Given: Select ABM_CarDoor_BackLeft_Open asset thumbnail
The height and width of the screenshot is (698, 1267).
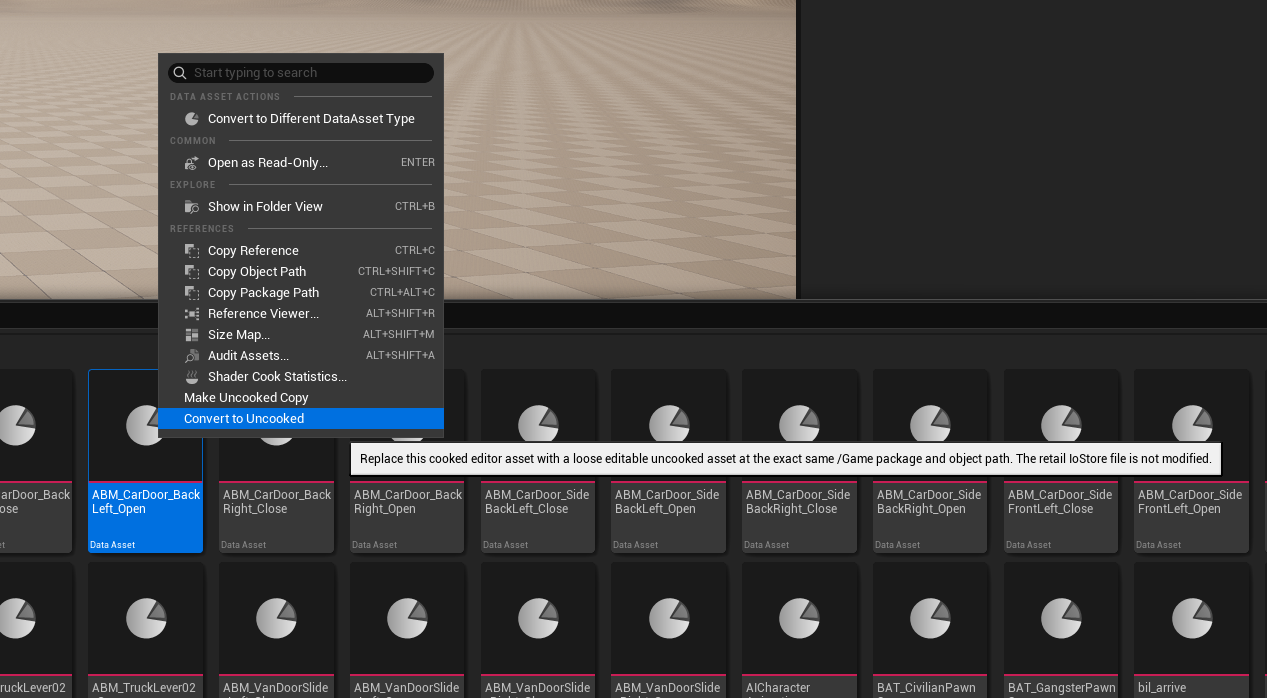Looking at the screenshot, I should (x=145, y=461).
